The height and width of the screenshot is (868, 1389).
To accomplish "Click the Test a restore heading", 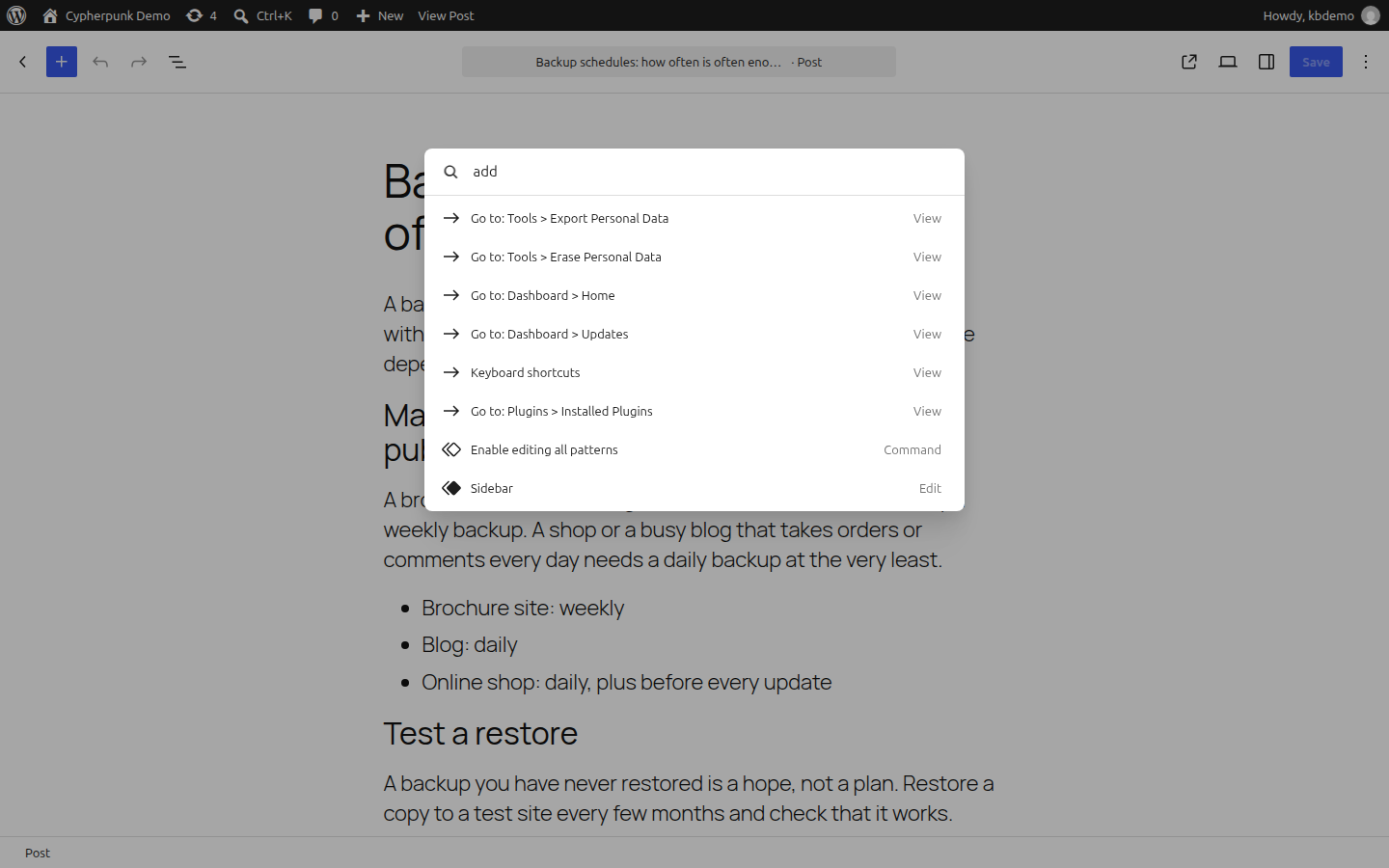I will (480, 734).
